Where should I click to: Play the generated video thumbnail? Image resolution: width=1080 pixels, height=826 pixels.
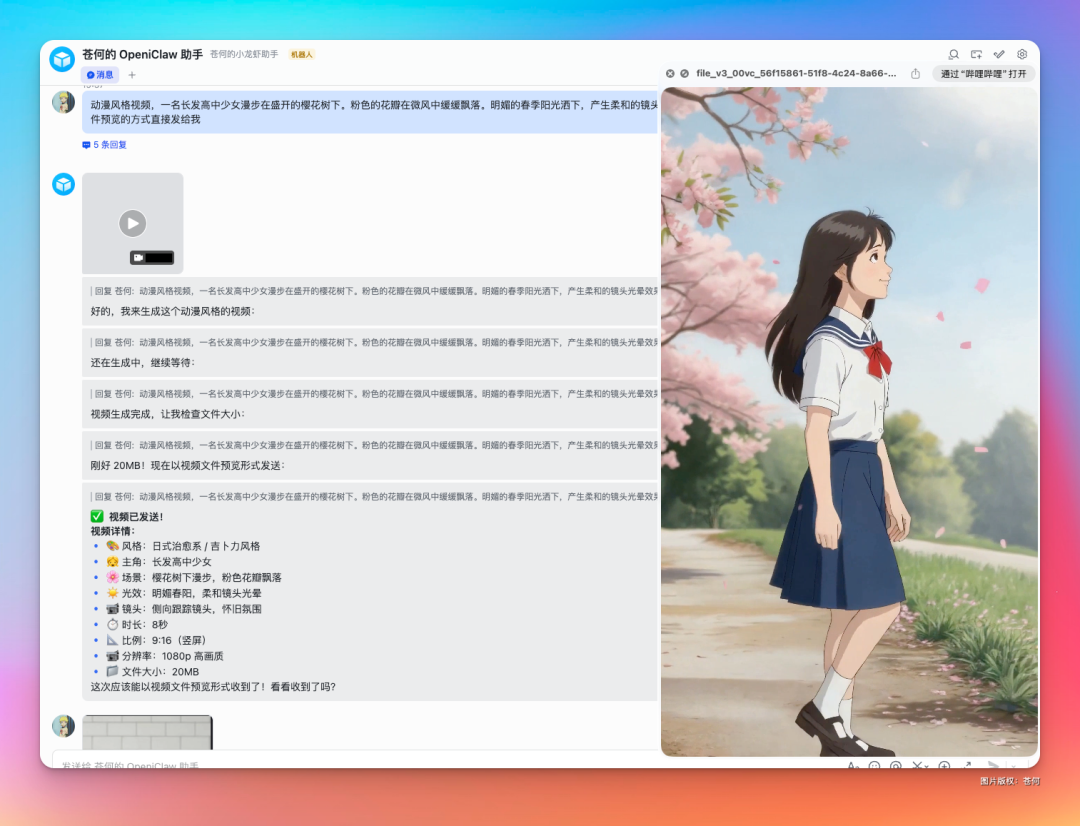[x=132, y=223]
